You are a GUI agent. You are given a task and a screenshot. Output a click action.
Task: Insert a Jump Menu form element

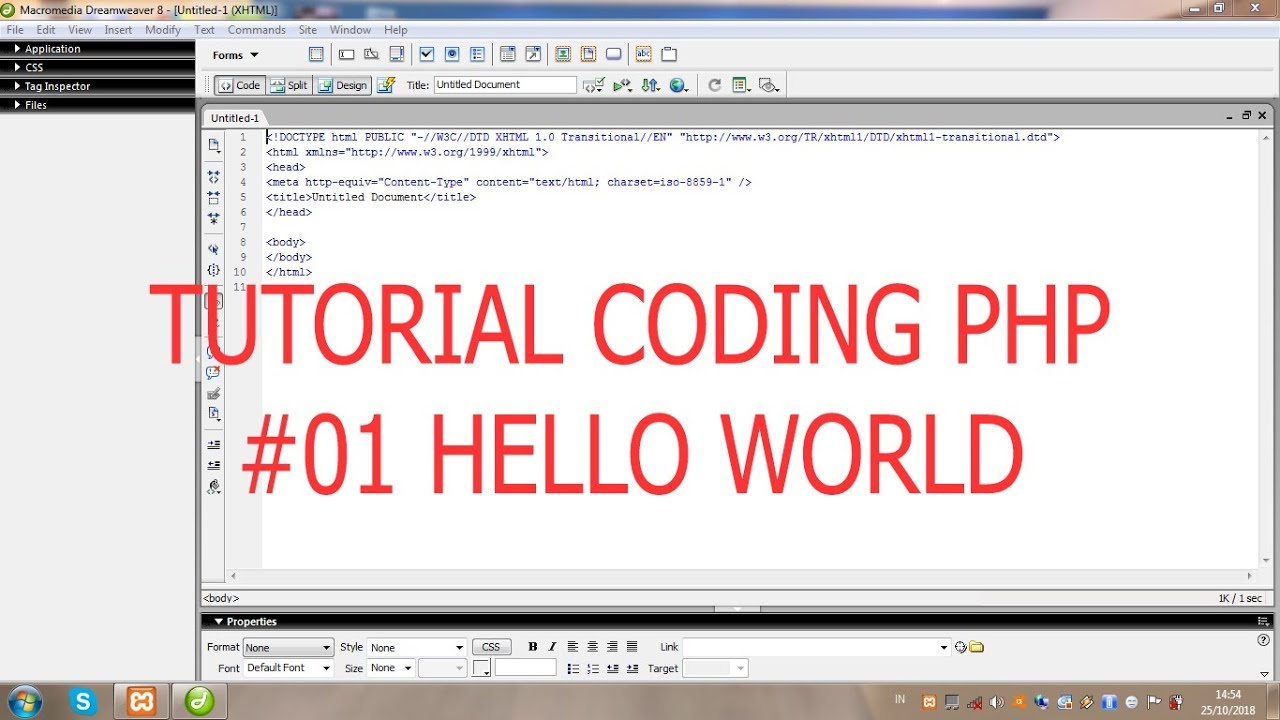tap(533, 55)
